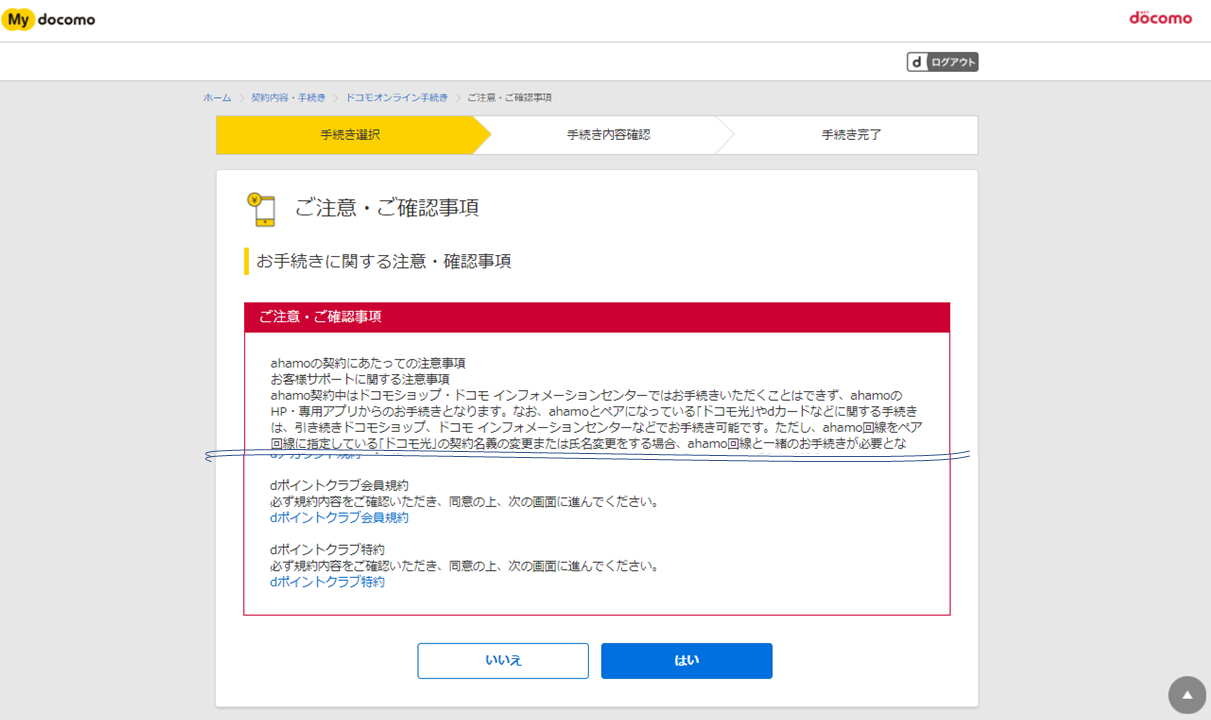This screenshot has height=720, width=1211.
Task: Click the ログアウト button
Action: click(x=942, y=62)
